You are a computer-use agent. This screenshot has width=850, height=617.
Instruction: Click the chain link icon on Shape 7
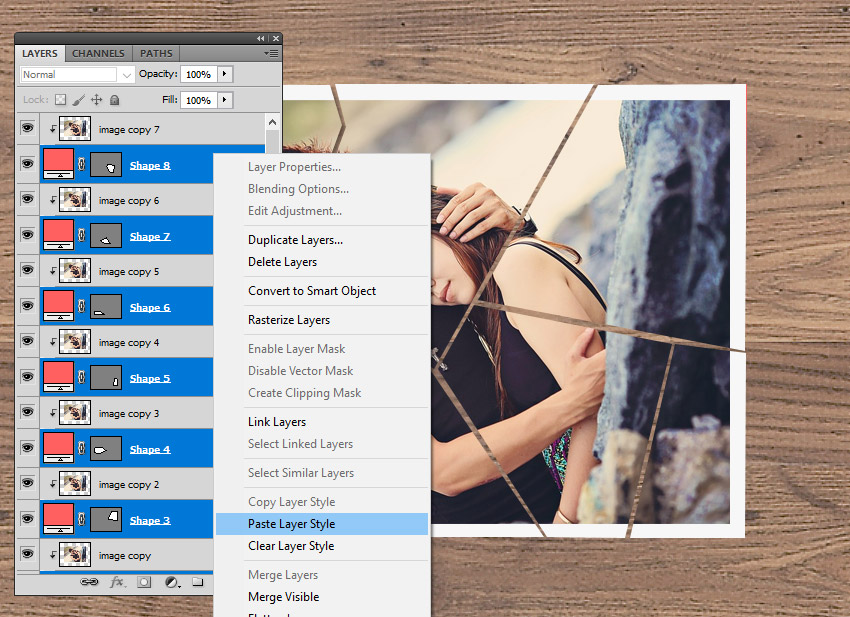[x=81, y=235]
